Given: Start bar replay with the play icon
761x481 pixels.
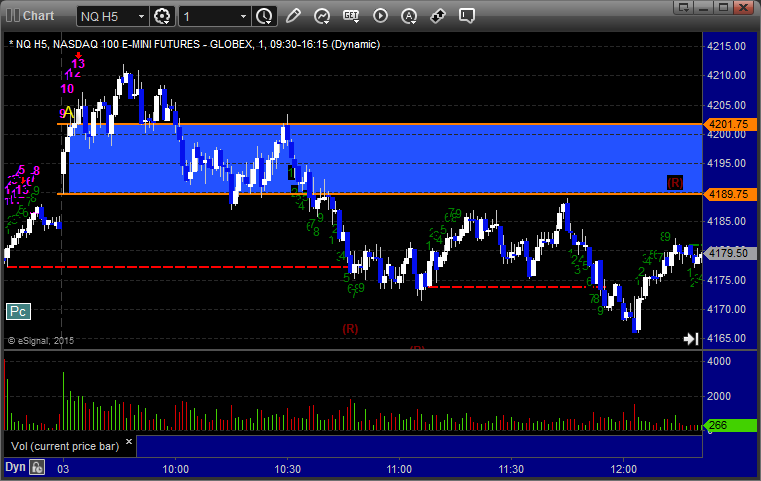Looking at the screenshot, I should coord(380,16).
